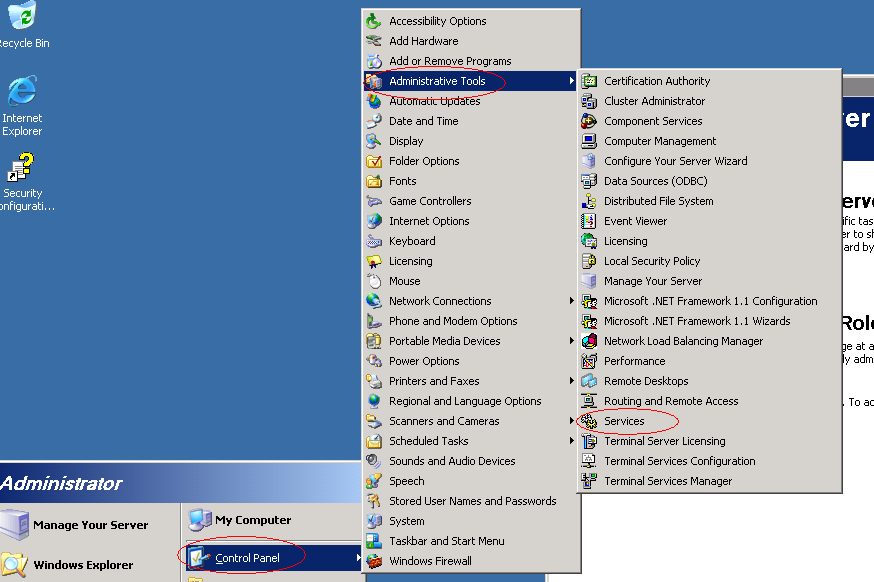
Task: Click the Folder Options icon
Action: pyautogui.click(x=373, y=161)
